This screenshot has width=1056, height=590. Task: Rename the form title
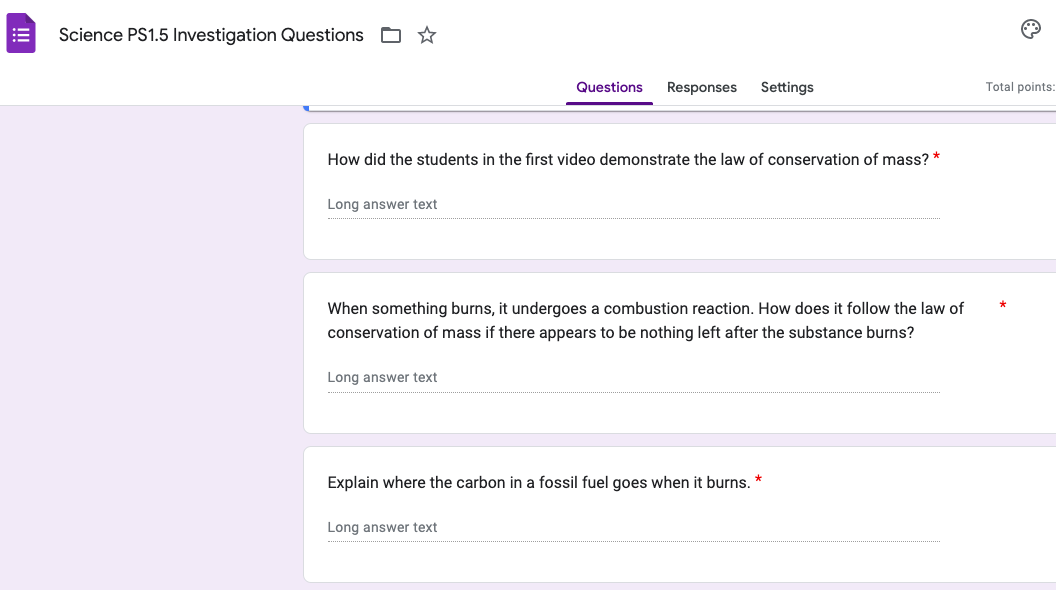[210, 34]
